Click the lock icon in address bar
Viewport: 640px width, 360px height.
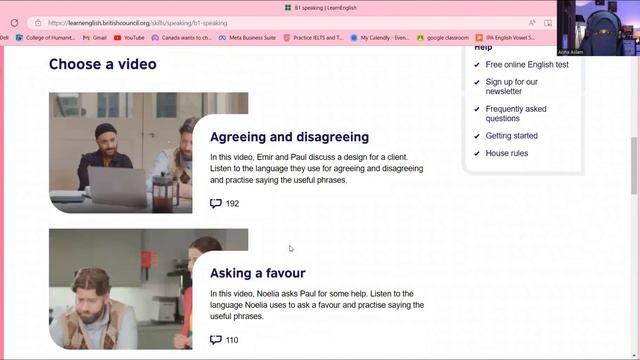[38, 23]
